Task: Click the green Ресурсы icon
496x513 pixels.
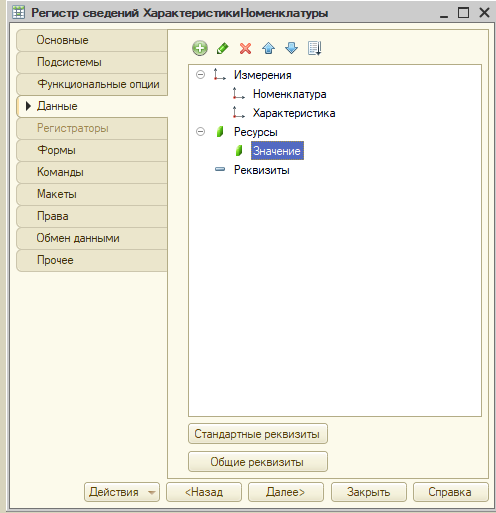Action: click(220, 132)
